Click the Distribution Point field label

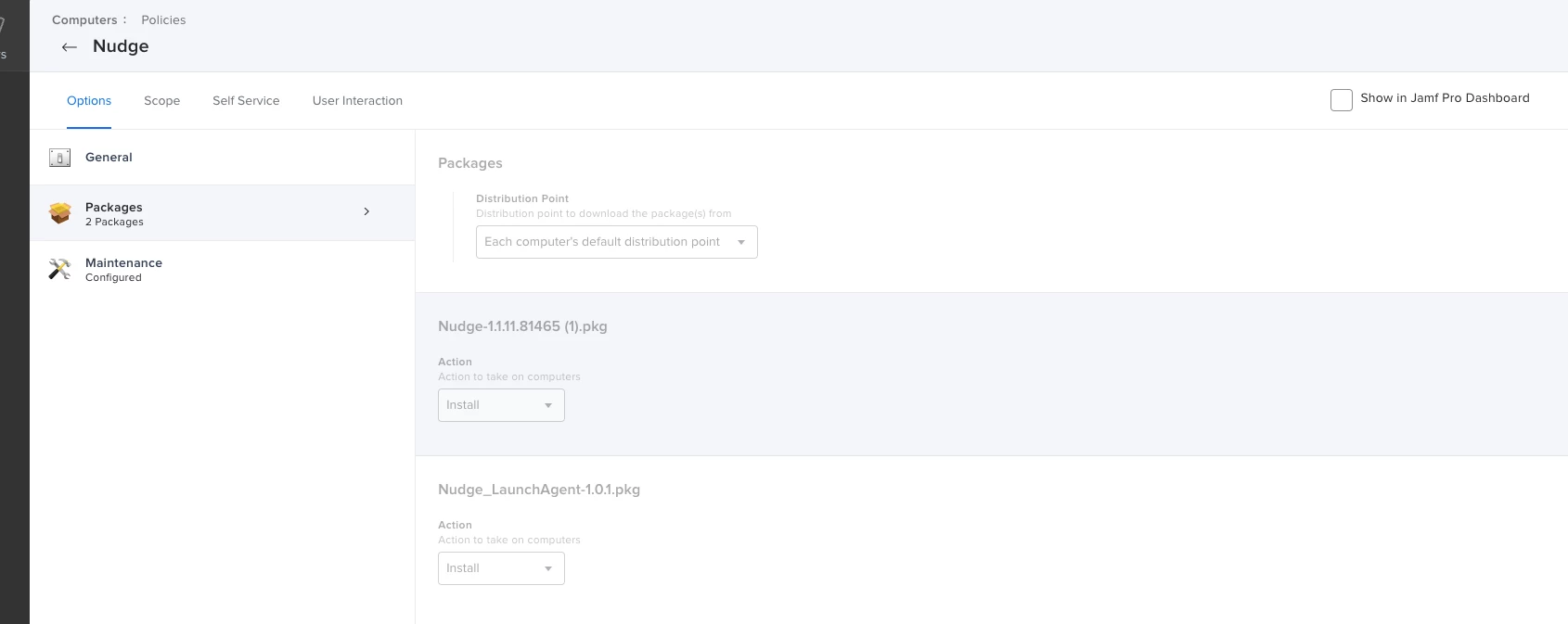click(522, 198)
